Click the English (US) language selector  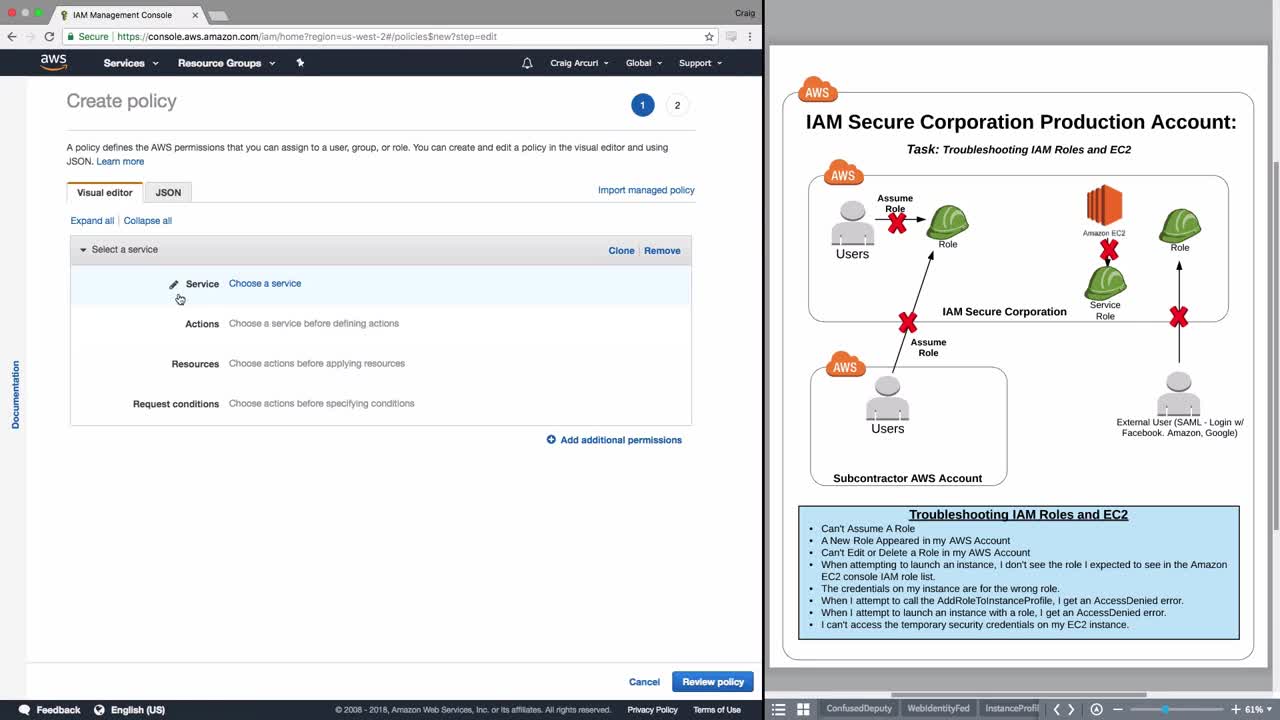(138, 710)
